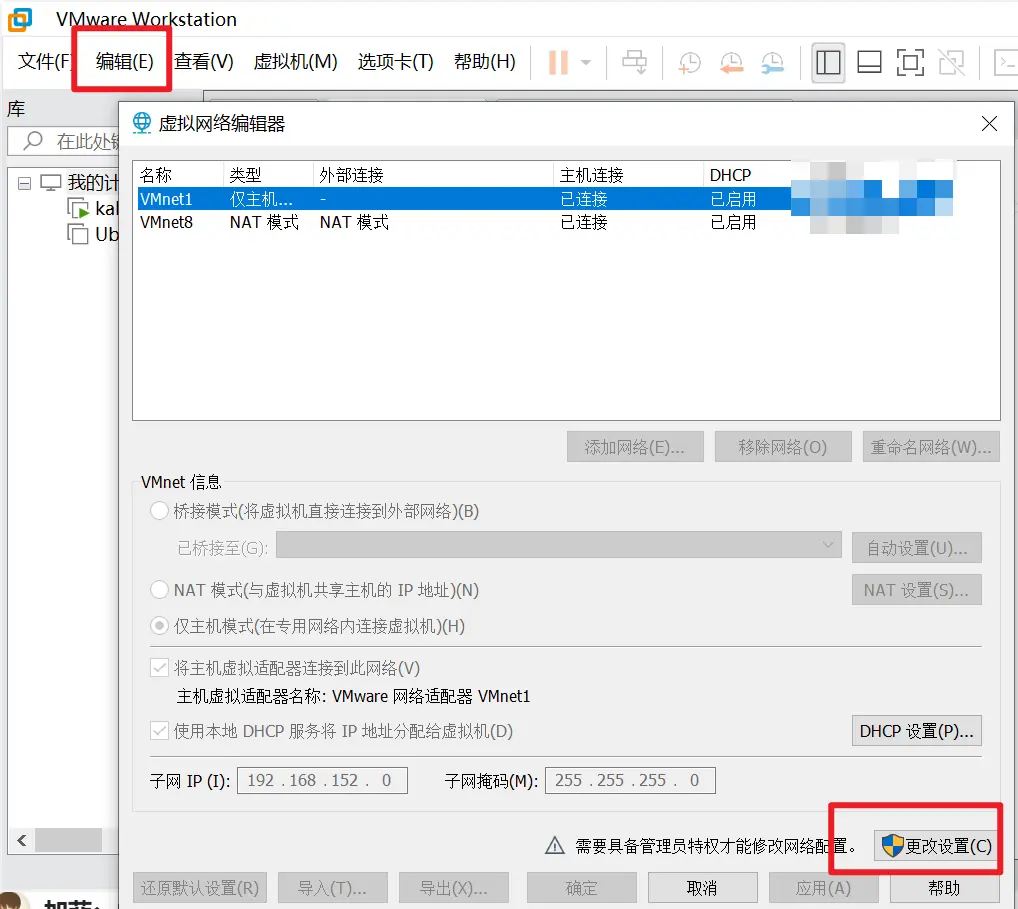Click the DHCP 设置(P) button
The height and width of the screenshot is (909, 1018).
(916, 731)
